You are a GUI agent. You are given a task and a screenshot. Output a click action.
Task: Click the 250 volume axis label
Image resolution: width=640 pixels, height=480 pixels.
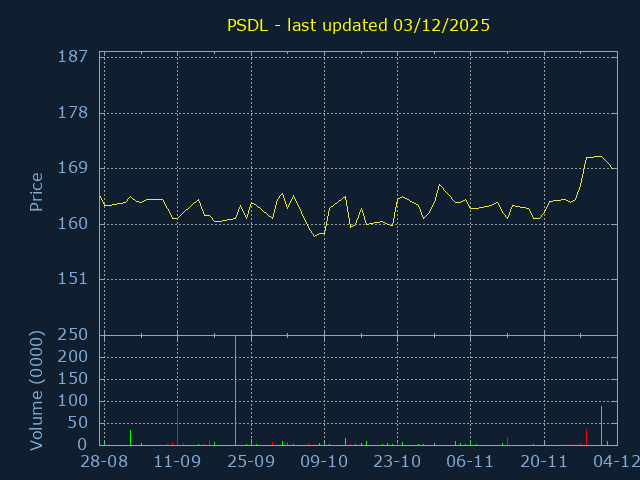coord(73,335)
